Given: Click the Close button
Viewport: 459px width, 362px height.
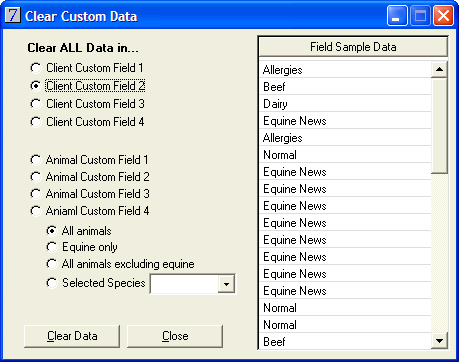Looking at the screenshot, I should point(175,336).
